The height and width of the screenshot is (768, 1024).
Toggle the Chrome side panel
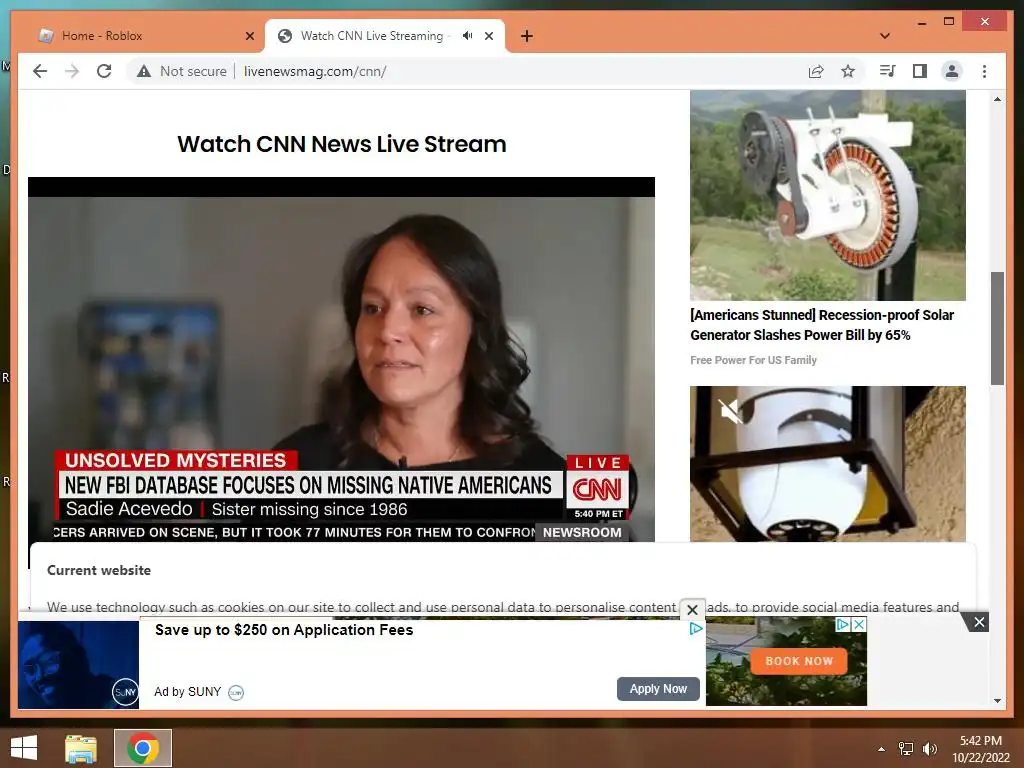click(920, 71)
